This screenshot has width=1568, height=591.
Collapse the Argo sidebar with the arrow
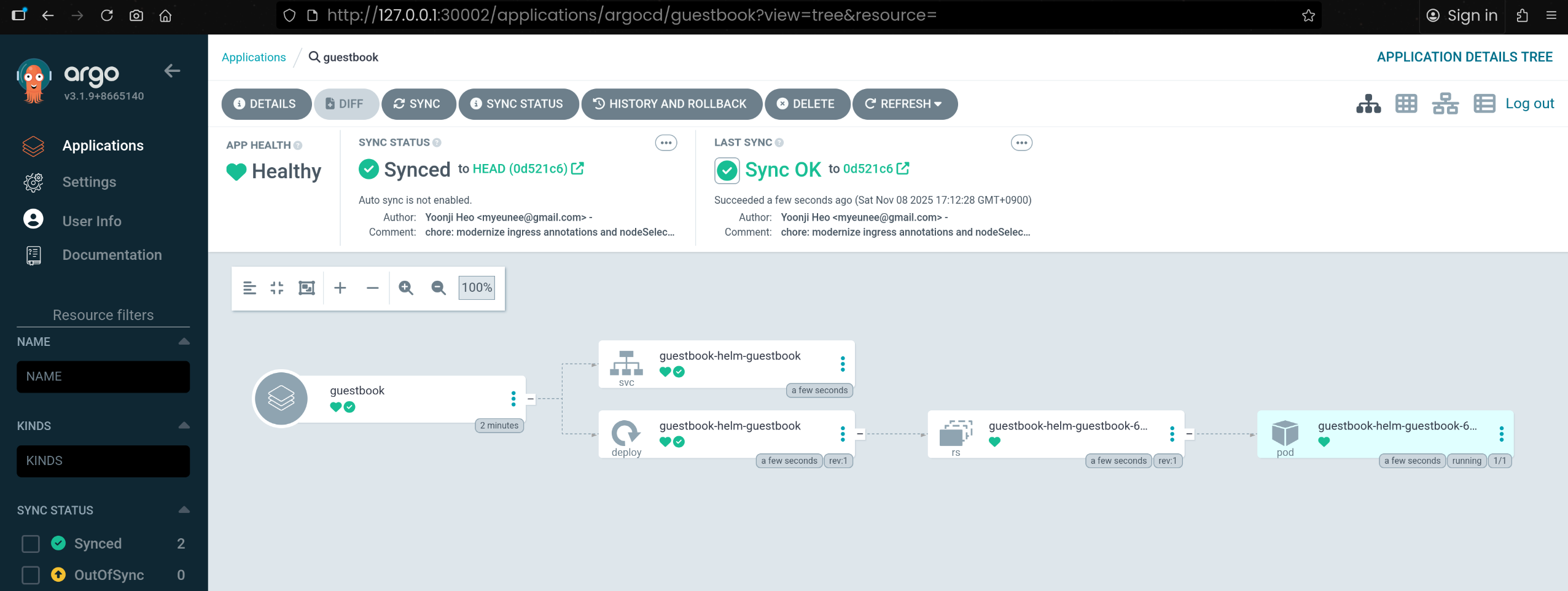[x=172, y=71]
